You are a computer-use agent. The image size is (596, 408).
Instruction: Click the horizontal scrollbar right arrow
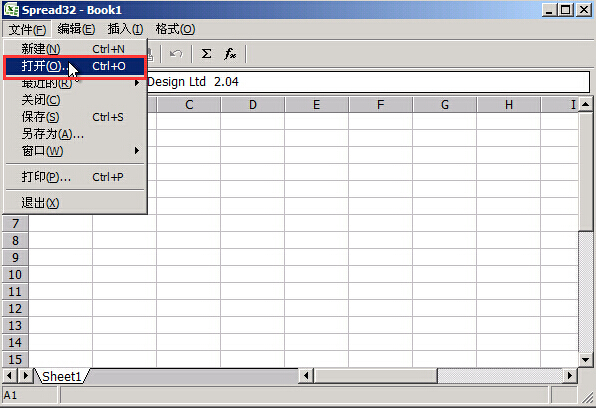point(569,376)
